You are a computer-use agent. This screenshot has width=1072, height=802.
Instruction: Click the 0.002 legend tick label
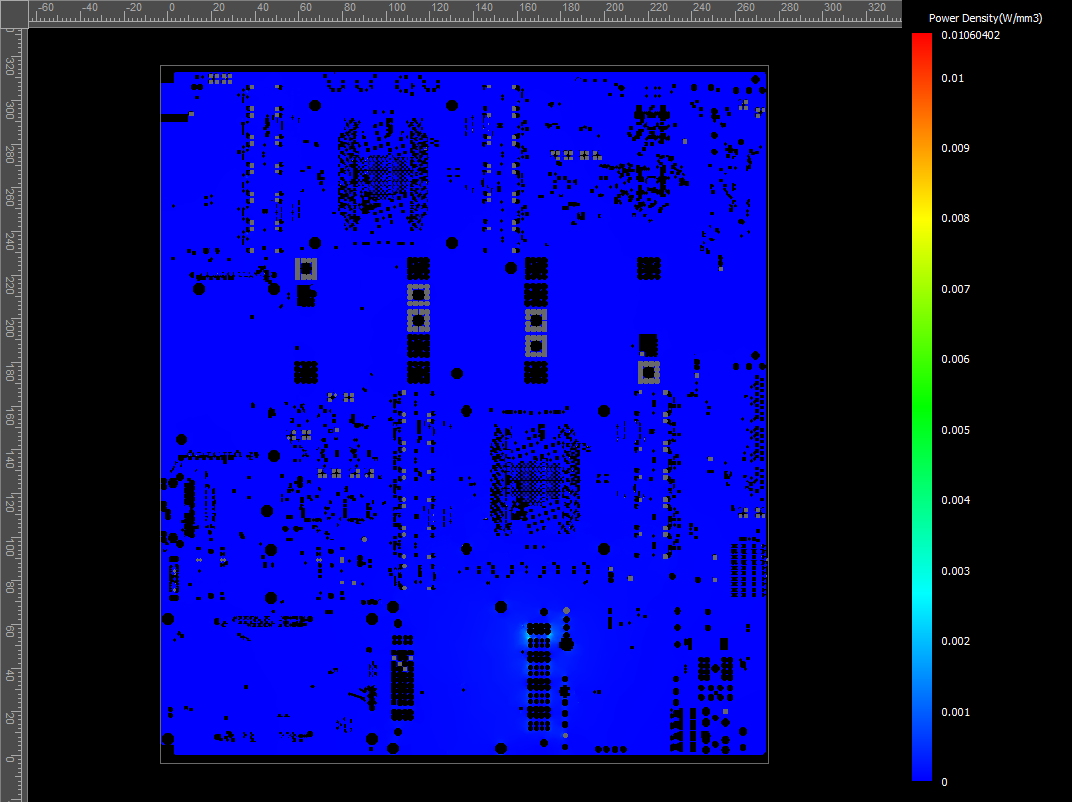[955, 641]
